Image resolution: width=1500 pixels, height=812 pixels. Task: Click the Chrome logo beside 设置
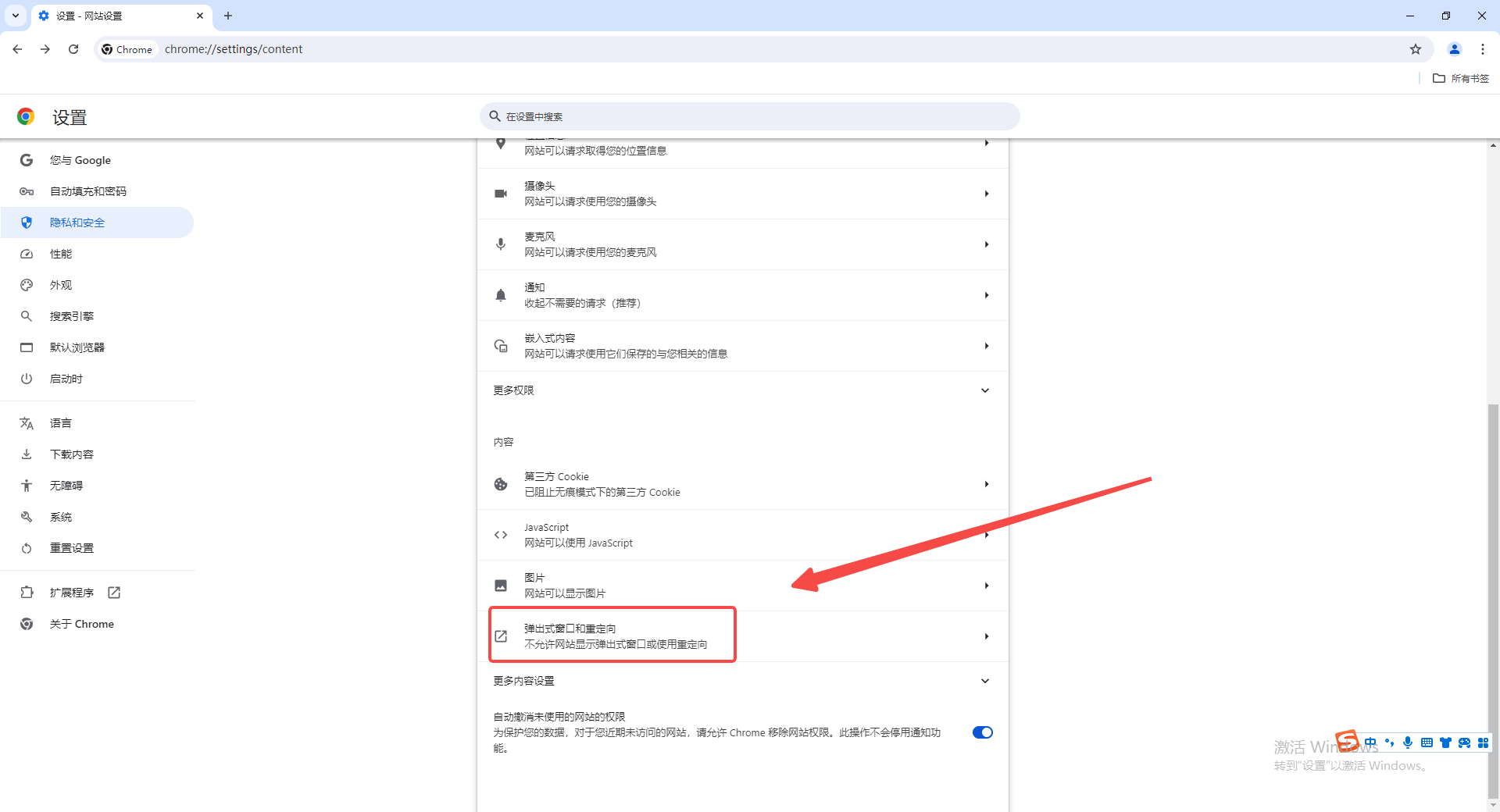tap(26, 116)
